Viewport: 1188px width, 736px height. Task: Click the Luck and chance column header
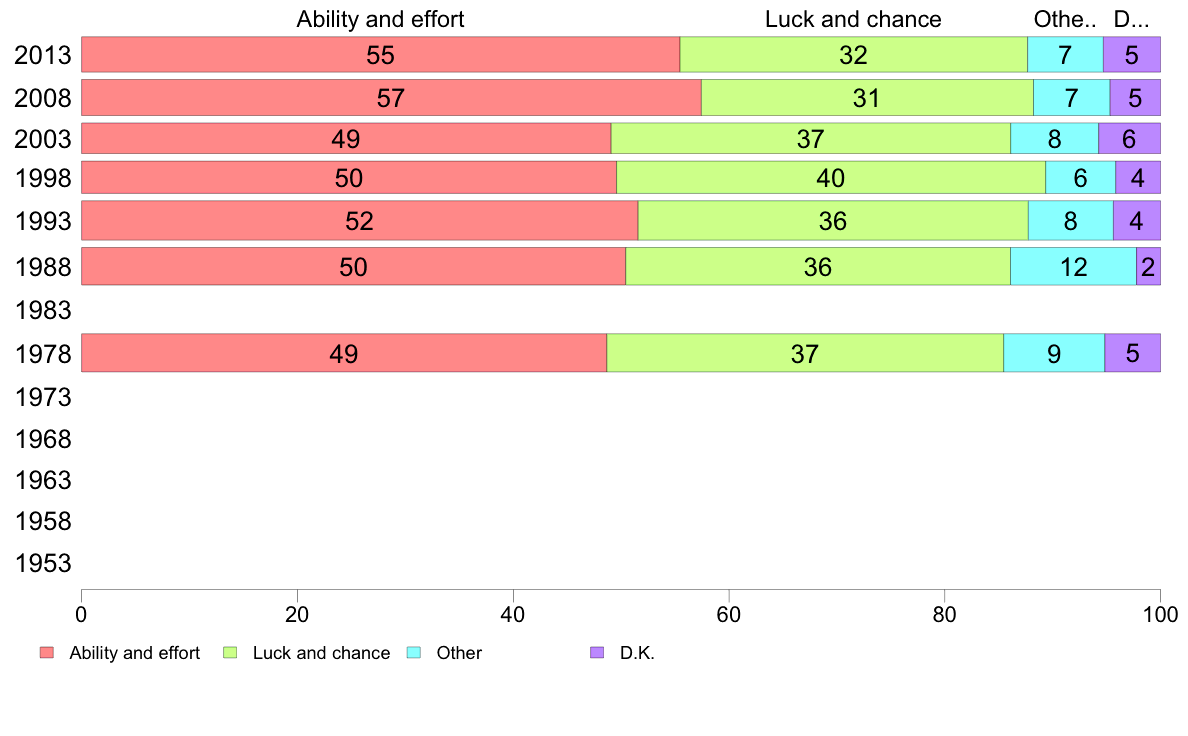pos(853,19)
